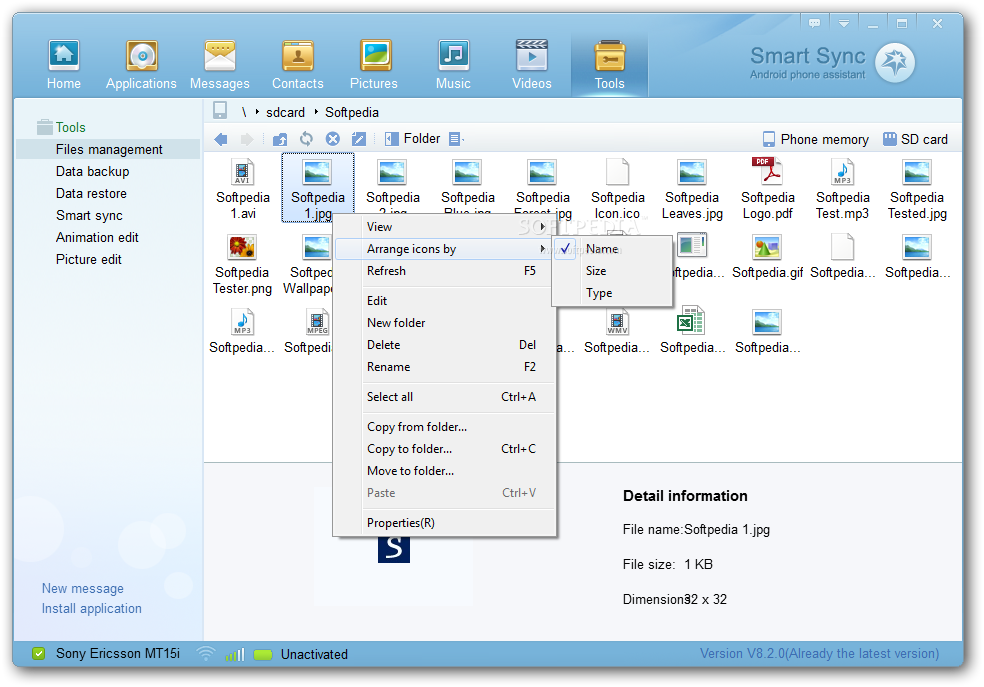This screenshot has width=984, height=687.
Task: Select Smart sync in sidebar
Action: [89, 215]
